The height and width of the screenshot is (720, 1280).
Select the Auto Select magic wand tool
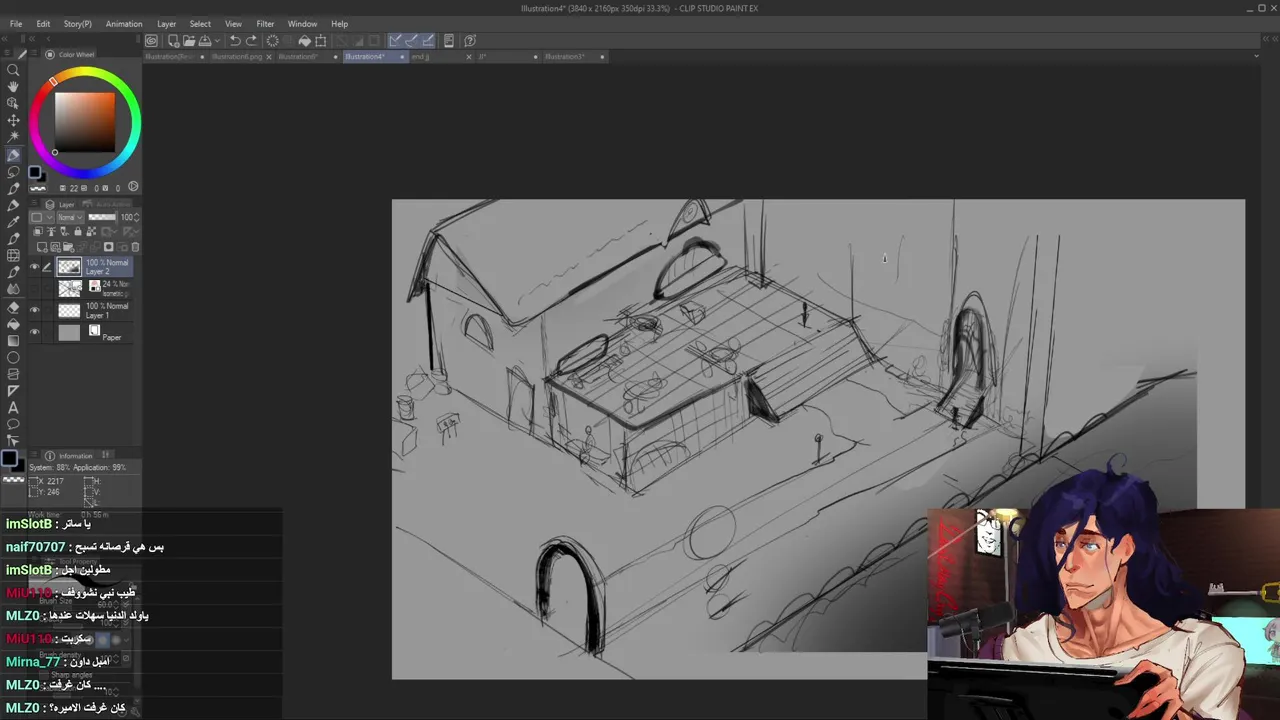pos(13,136)
